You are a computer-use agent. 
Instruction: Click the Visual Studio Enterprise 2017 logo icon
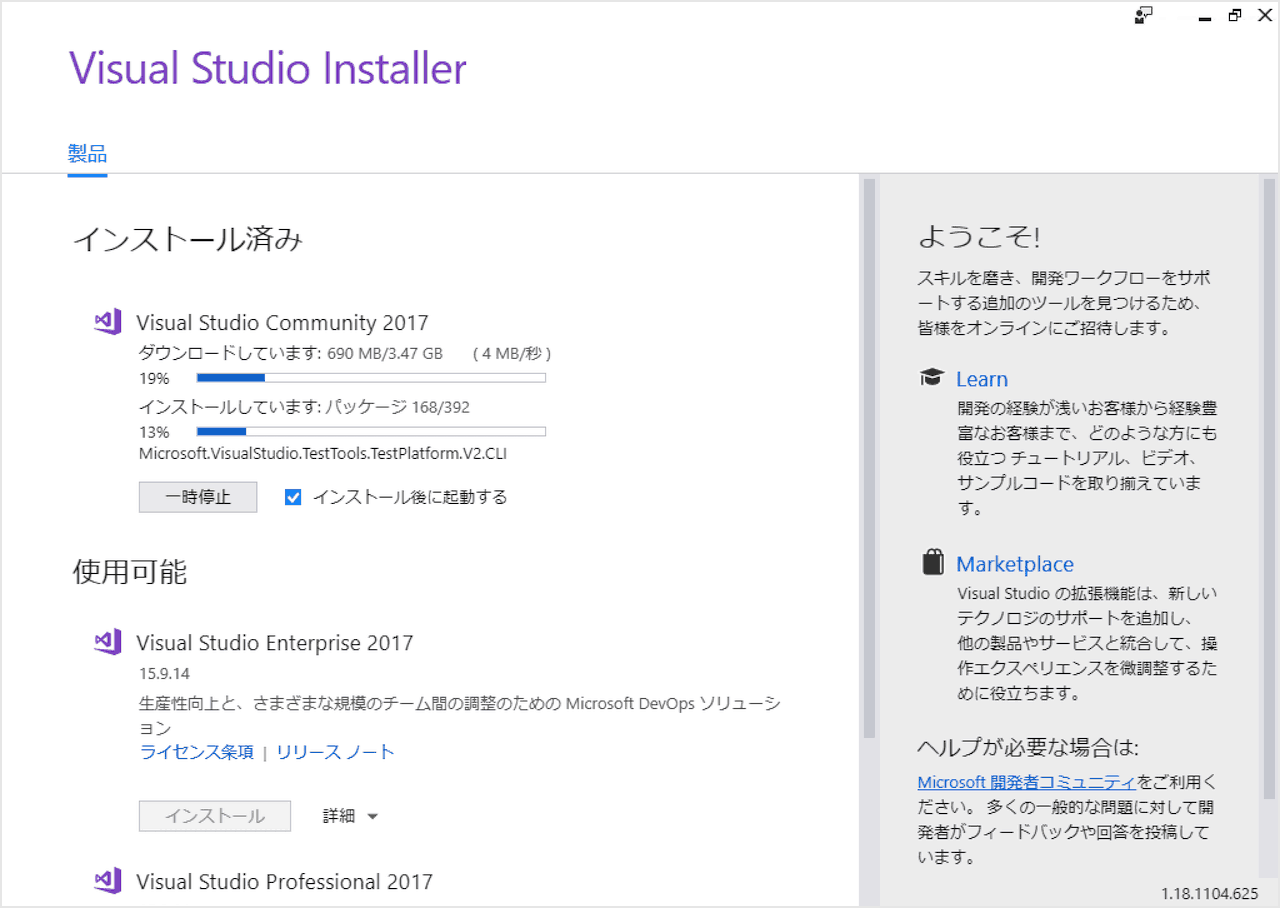point(108,642)
